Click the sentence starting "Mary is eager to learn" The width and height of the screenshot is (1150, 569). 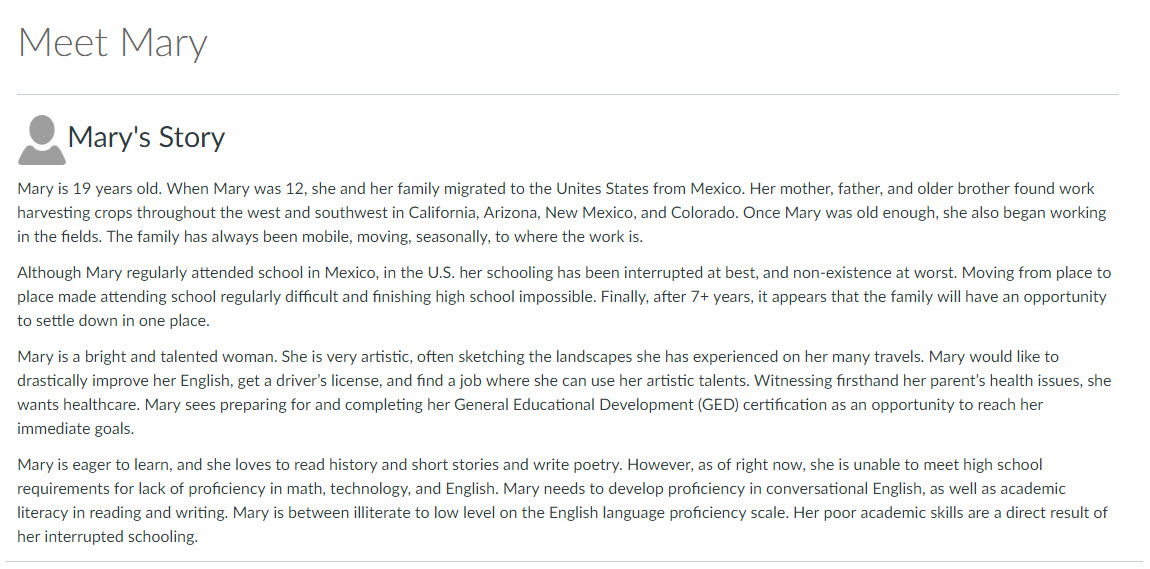coord(321,465)
